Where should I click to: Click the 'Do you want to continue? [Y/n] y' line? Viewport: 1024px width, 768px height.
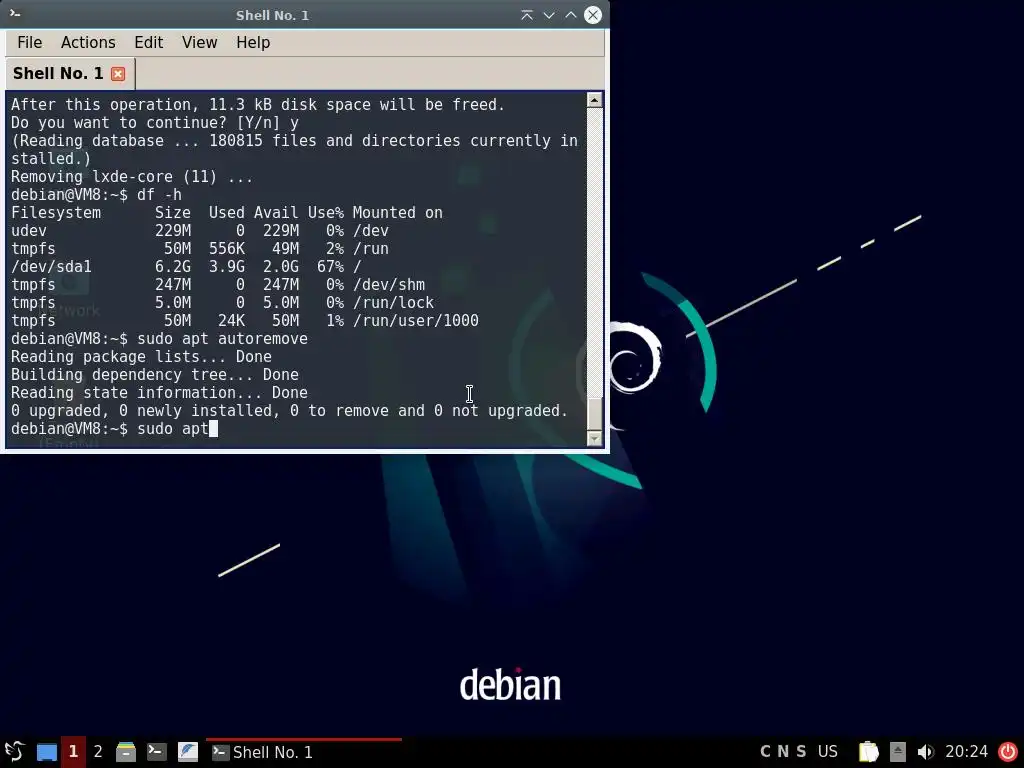155,123
